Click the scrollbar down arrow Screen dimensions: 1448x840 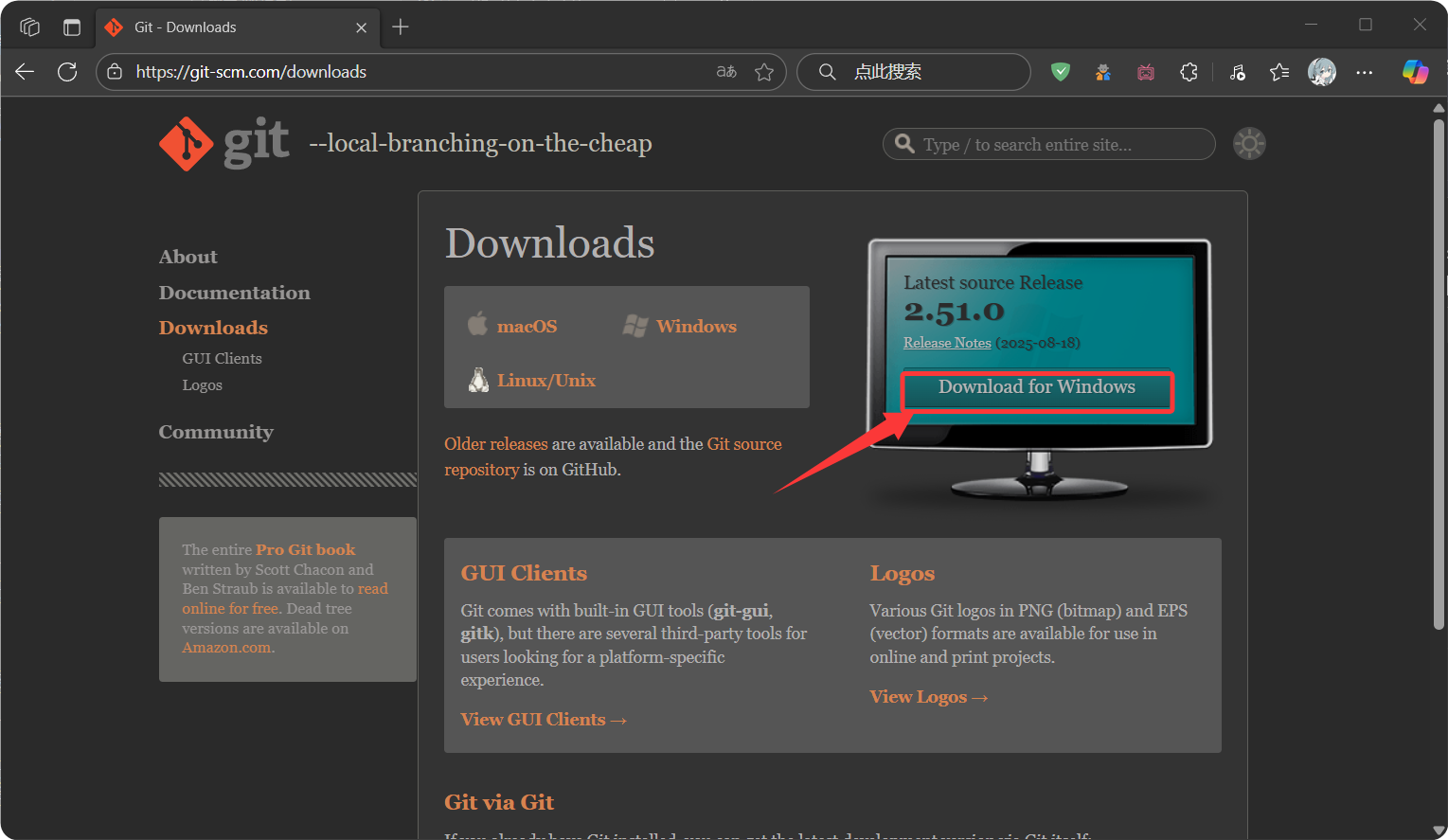pos(1439,831)
